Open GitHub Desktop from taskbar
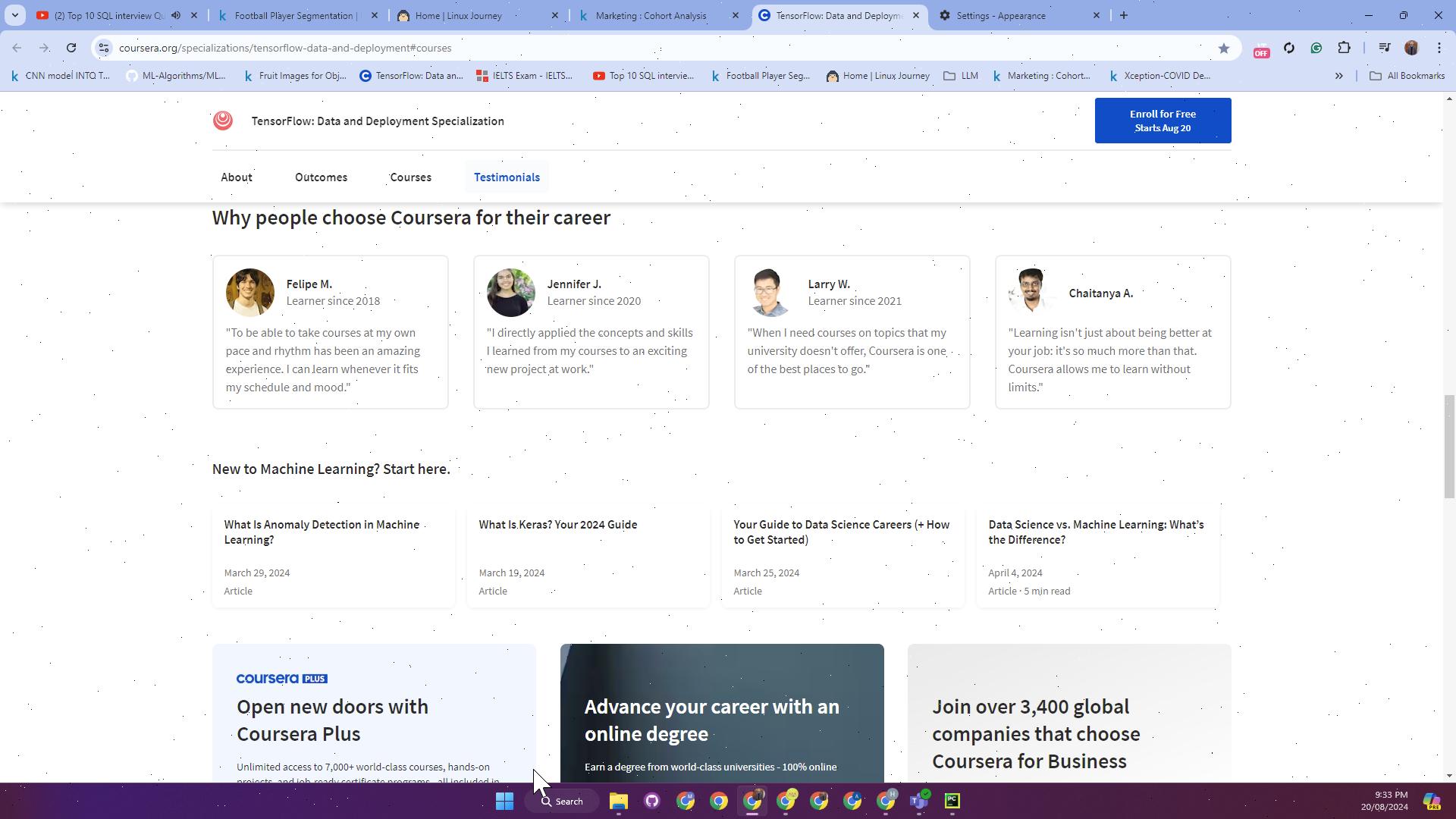This screenshot has width=1456, height=819. 652,801
